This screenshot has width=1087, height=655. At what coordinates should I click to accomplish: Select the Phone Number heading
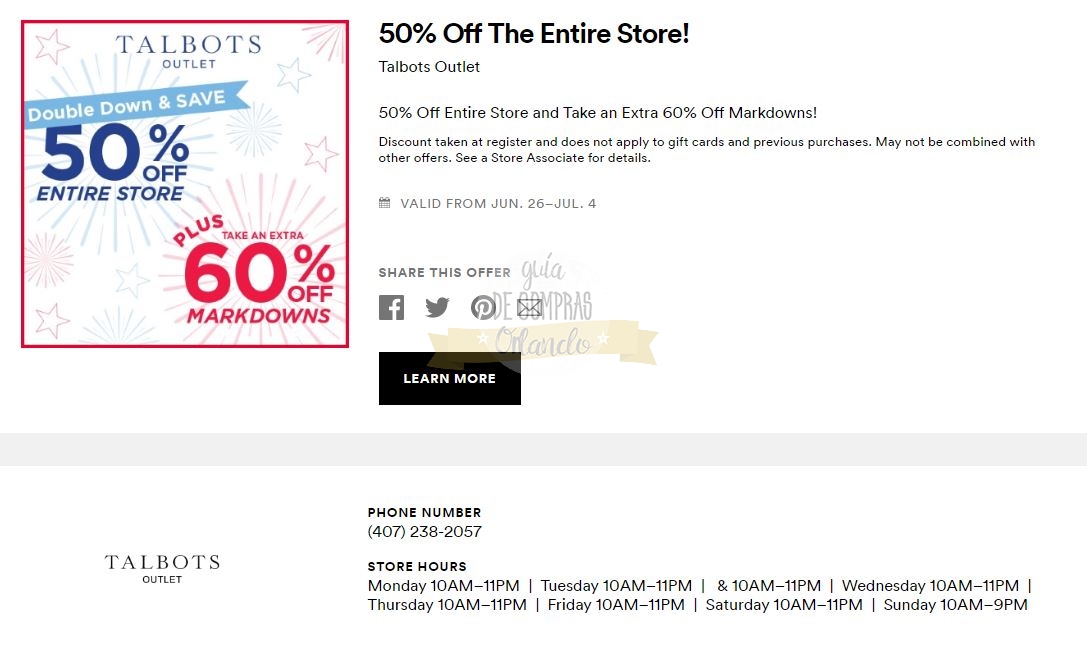tap(424, 512)
